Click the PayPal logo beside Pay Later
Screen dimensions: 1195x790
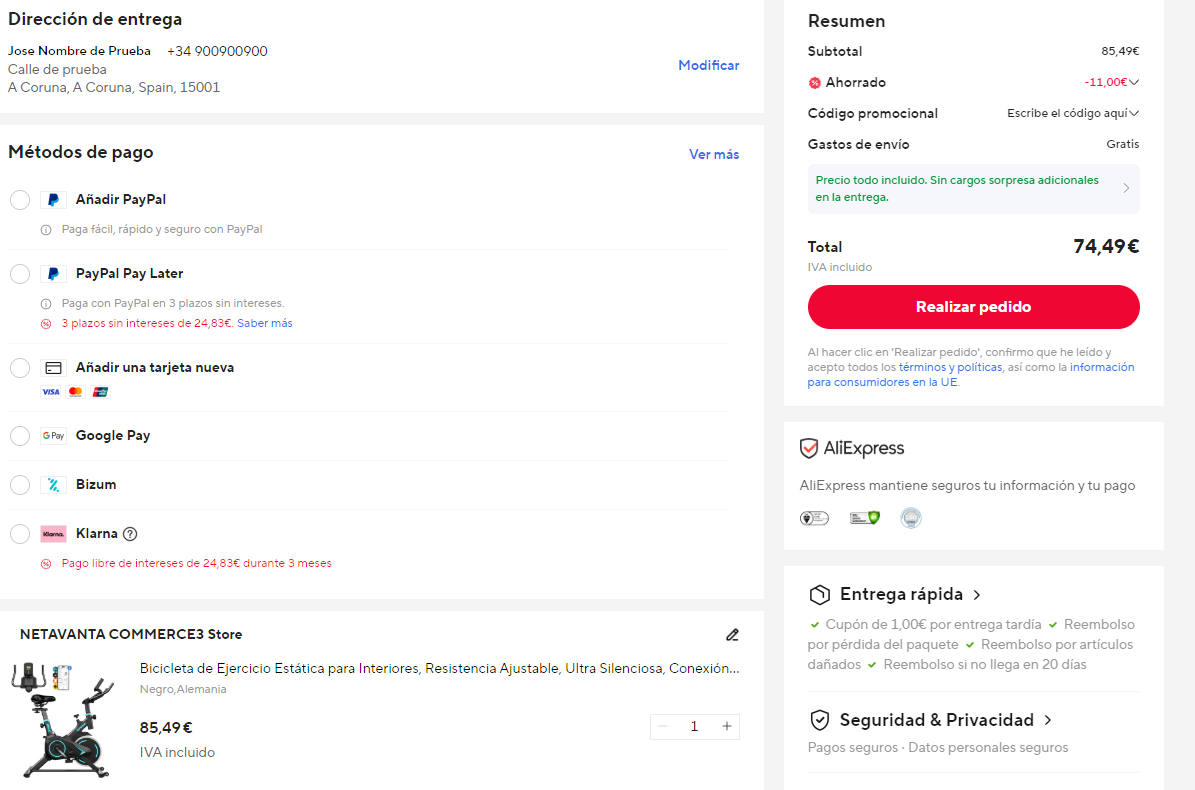tap(53, 273)
